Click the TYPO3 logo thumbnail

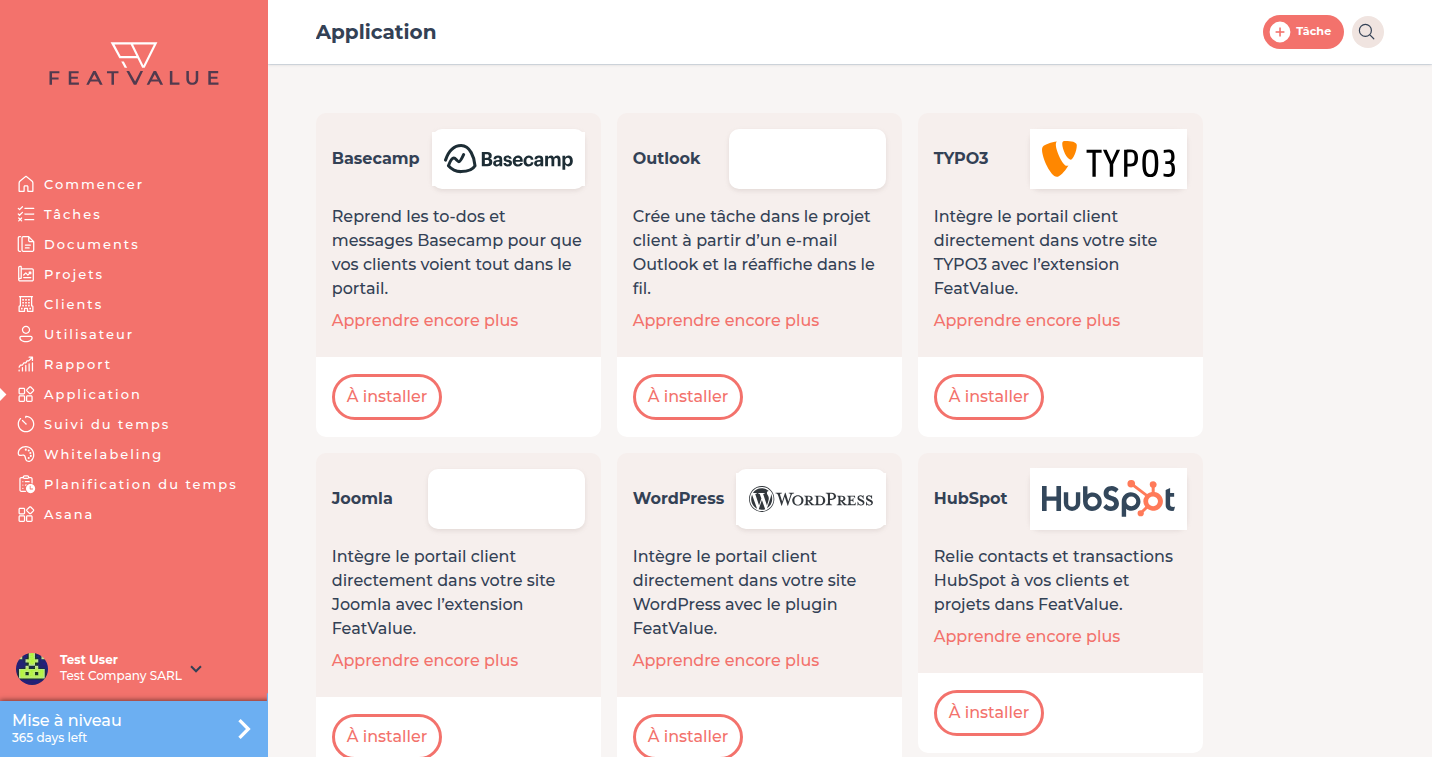click(x=1108, y=159)
